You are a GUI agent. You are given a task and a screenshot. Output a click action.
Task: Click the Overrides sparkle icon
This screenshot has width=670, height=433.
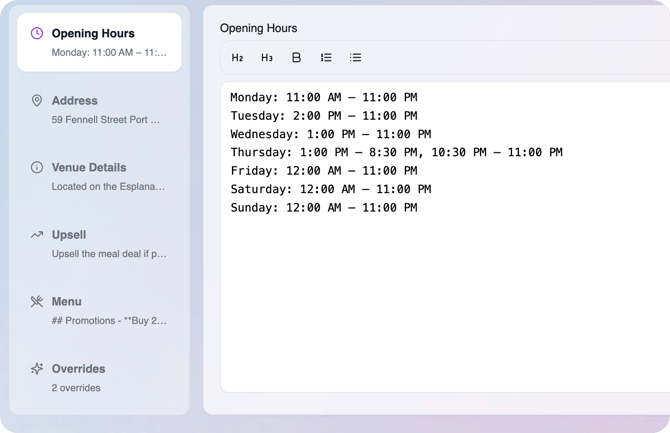37,368
